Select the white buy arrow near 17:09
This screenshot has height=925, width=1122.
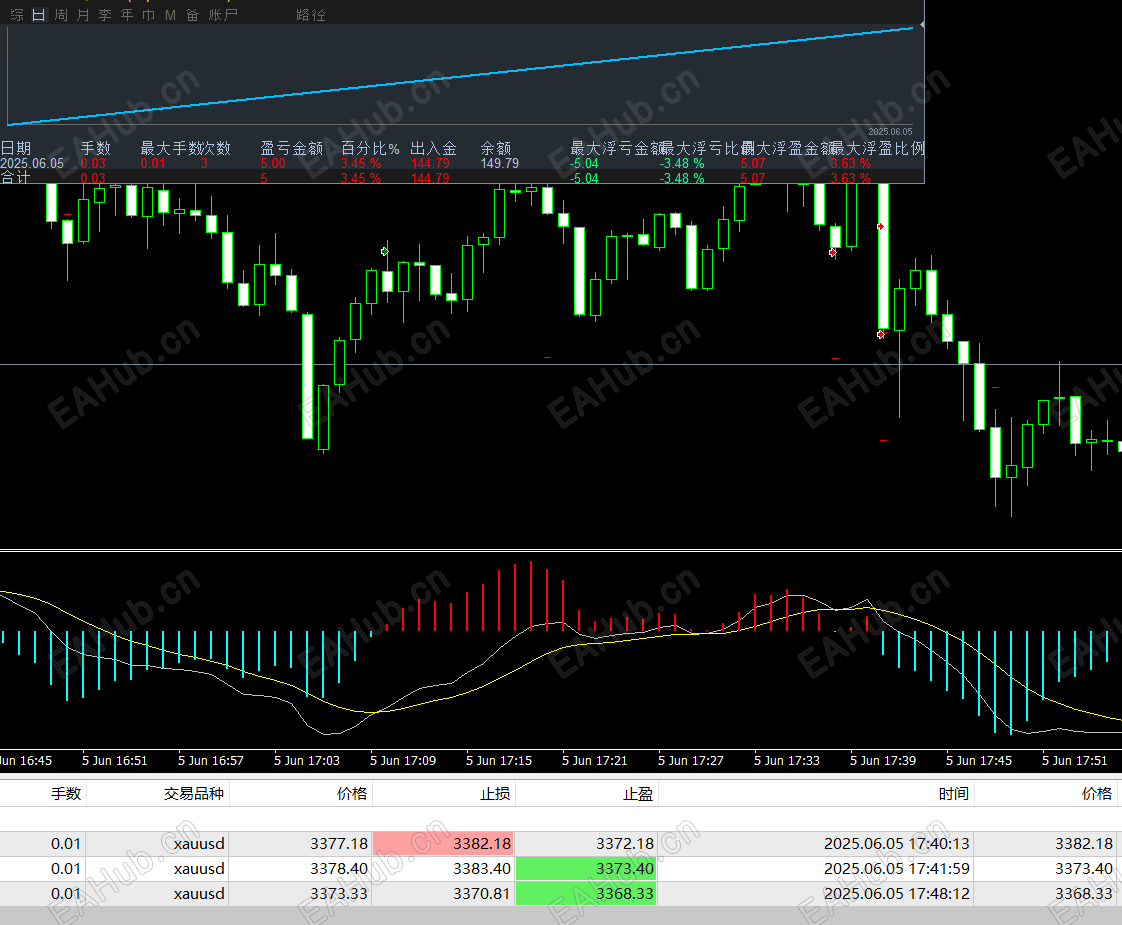click(384, 251)
